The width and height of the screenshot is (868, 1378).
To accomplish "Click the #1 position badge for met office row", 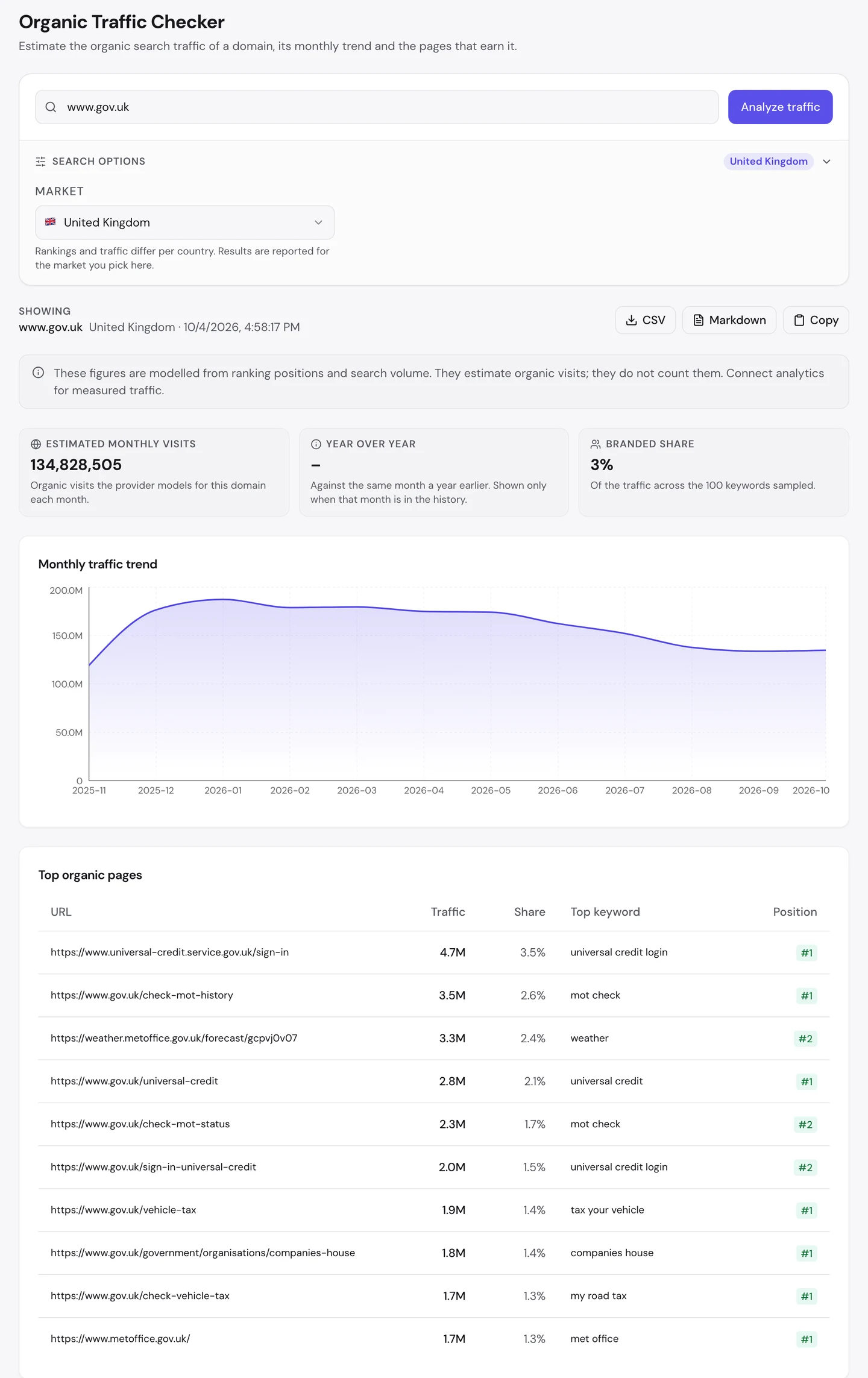I will (807, 1339).
